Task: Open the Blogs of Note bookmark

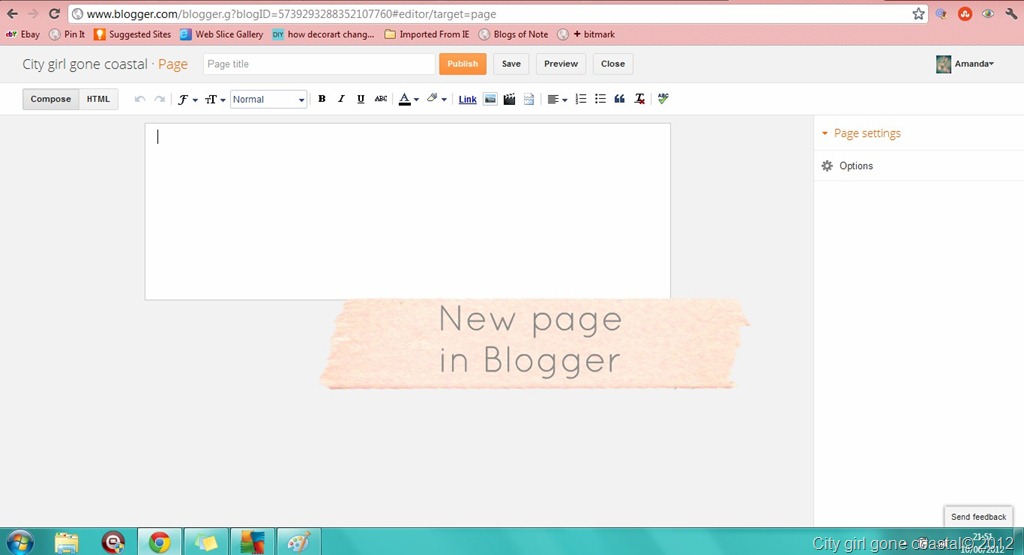Action: tap(513, 34)
